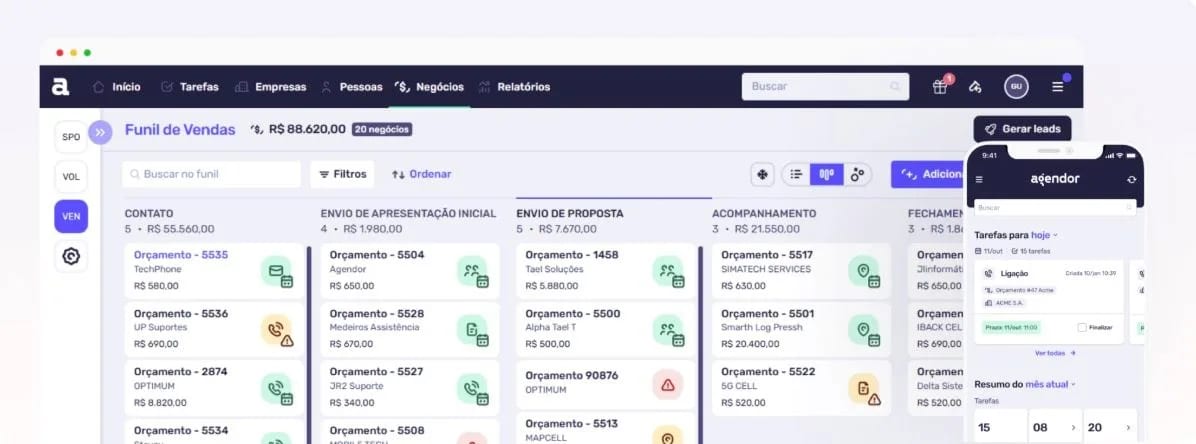Check the Finalizar checkbox in mobile app
1196x444 pixels.
click(x=1082, y=328)
